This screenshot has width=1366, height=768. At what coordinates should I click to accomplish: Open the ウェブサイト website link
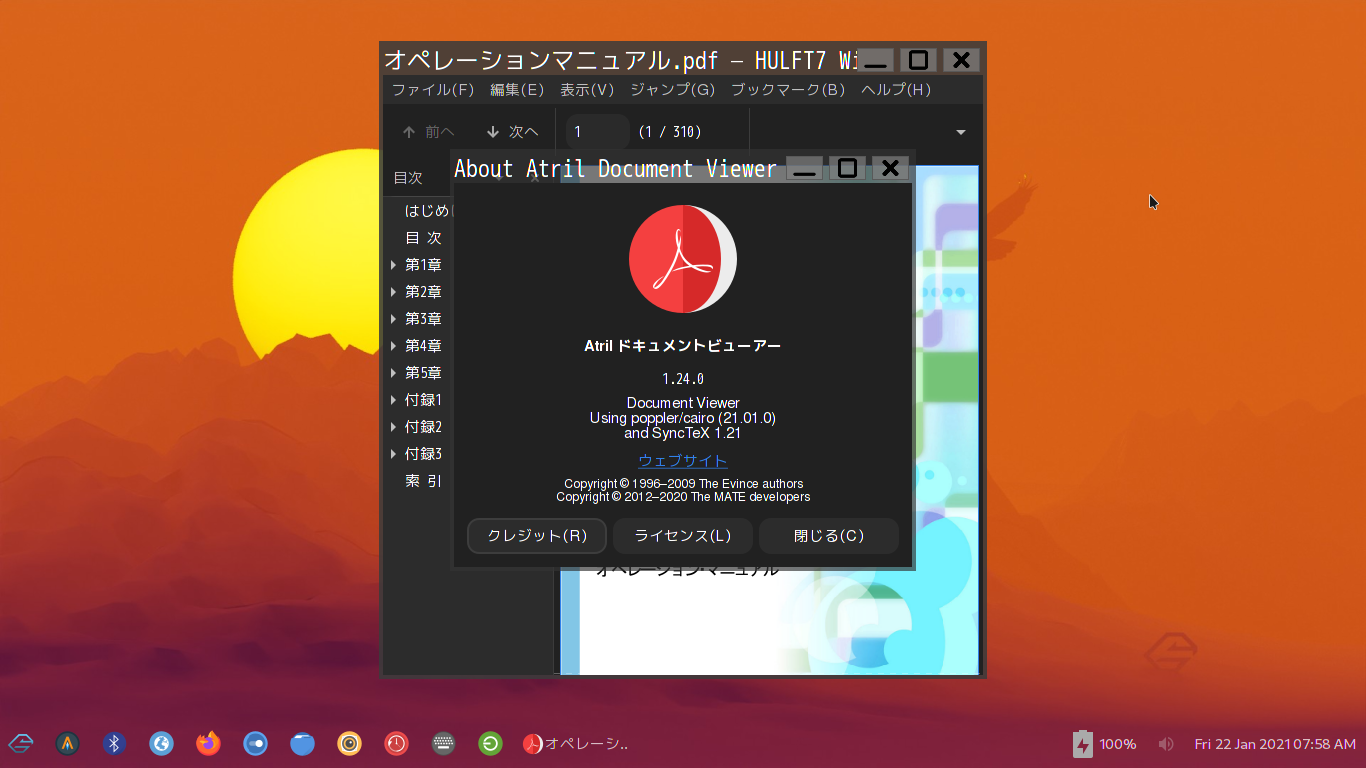pos(683,461)
